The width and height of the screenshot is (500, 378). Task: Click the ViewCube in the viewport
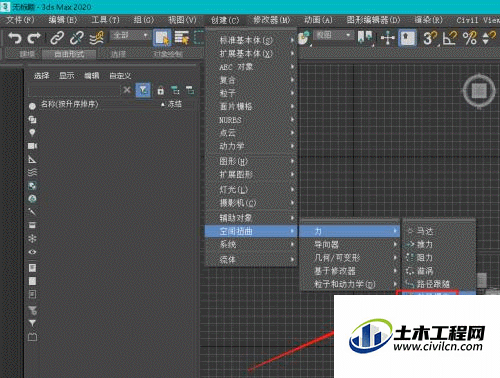[479, 91]
